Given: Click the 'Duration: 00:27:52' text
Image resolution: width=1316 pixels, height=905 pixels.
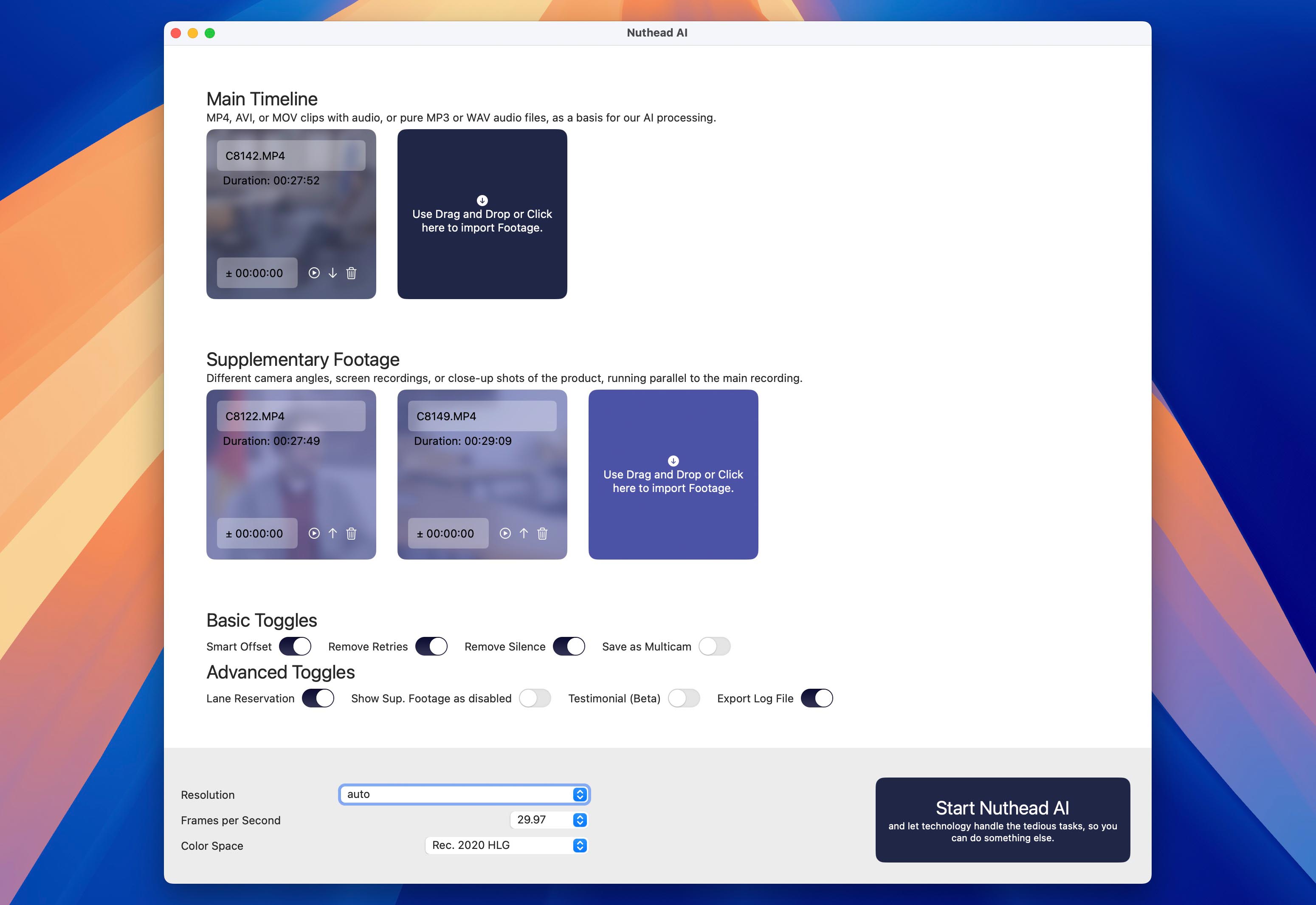Looking at the screenshot, I should coord(271,180).
